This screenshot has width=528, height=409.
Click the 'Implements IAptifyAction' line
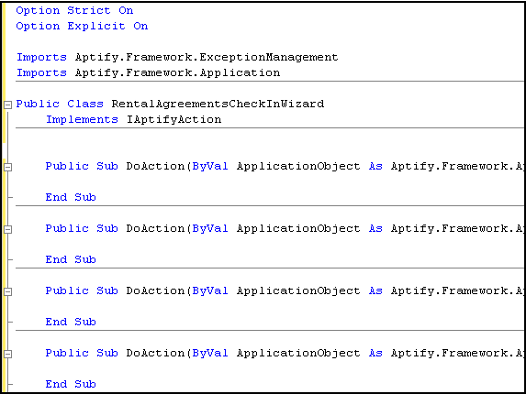tap(133, 120)
